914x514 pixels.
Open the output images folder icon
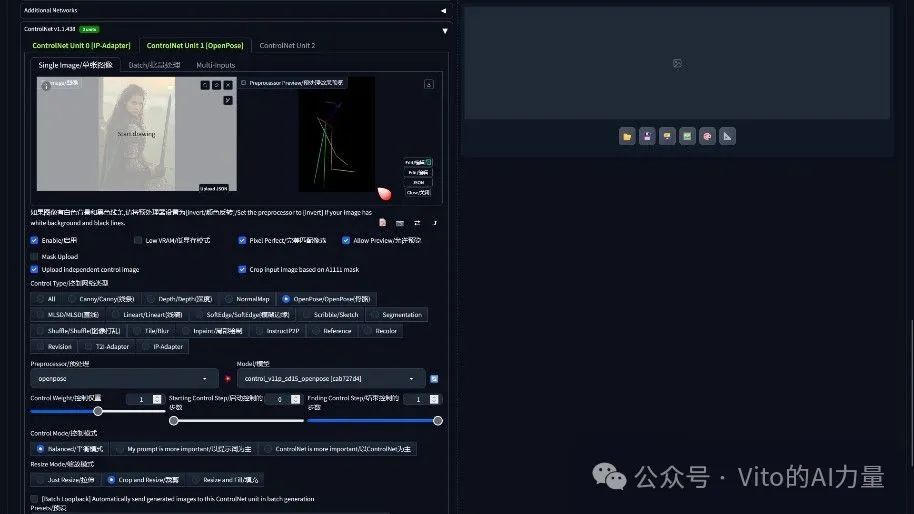pos(627,136)
